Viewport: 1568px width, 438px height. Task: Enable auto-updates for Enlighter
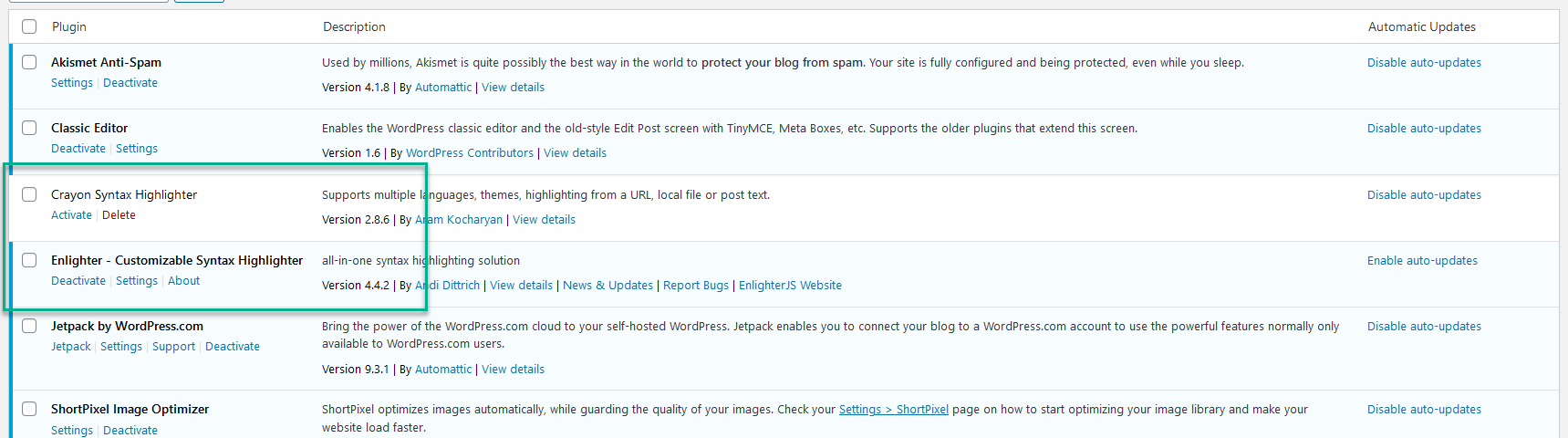pos(1422,261)
